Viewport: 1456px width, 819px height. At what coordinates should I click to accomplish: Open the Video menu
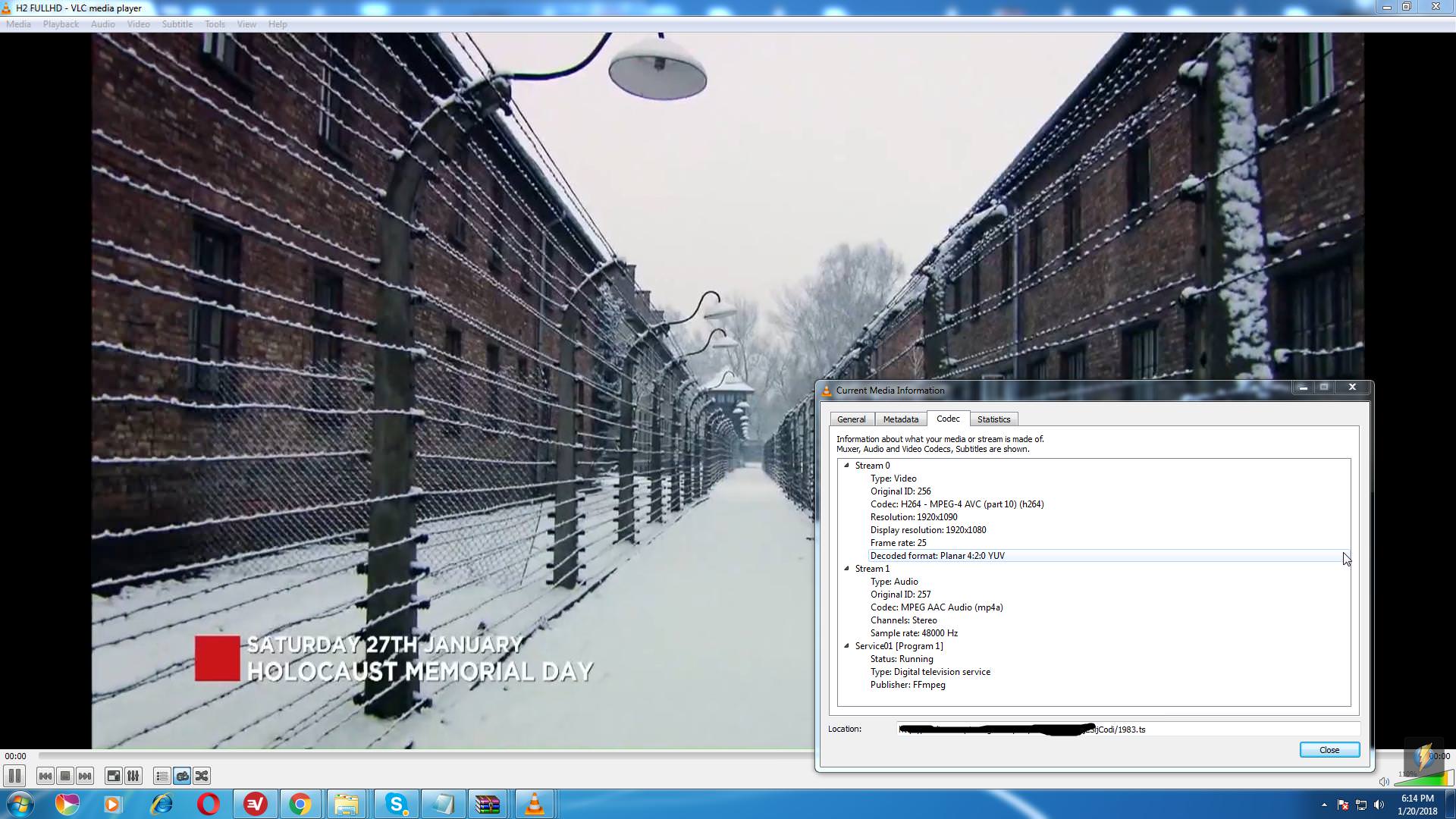tap(138, 24)
